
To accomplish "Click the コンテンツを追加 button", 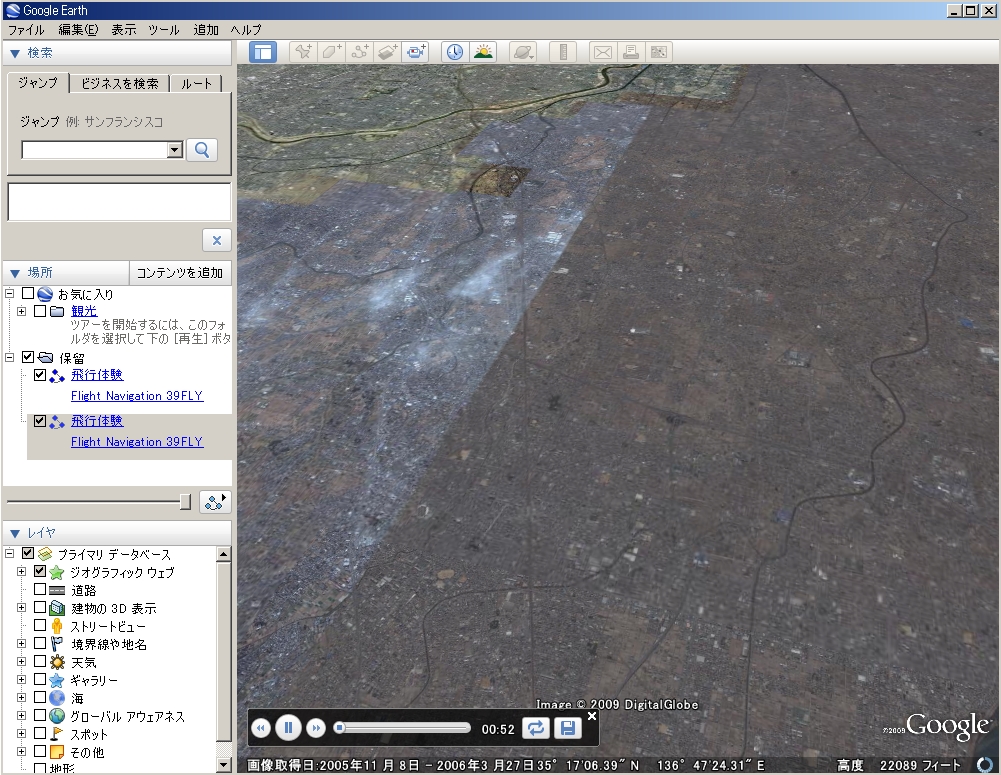I will 179,273.
